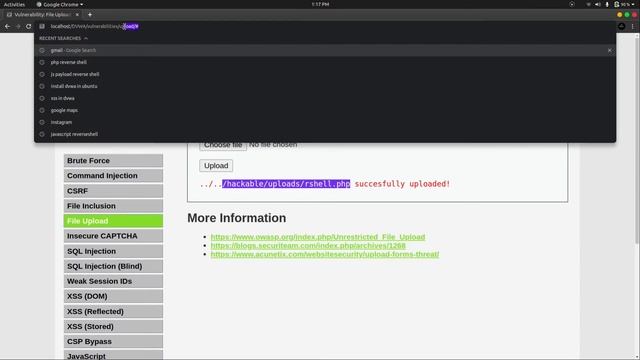
Task: Click the profile avatar icon in toolbar
Action: [622, 26]
